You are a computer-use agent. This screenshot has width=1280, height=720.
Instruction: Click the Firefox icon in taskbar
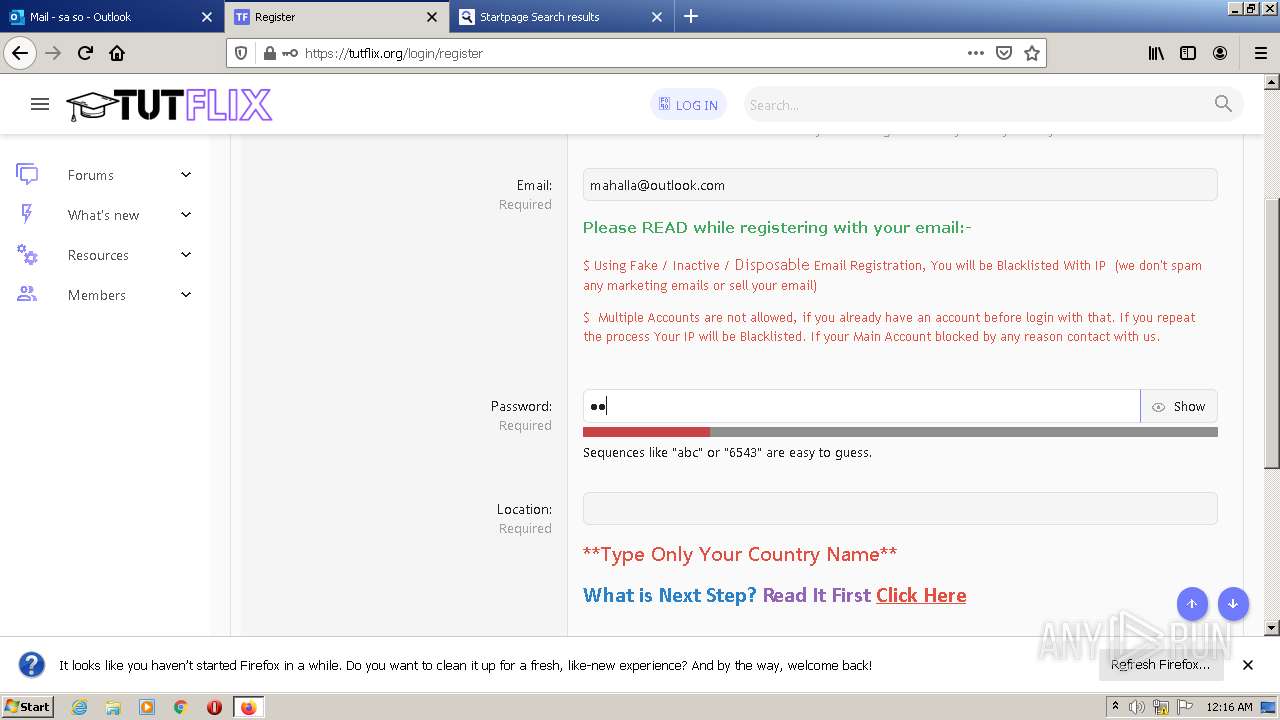[x=248, y=707]
